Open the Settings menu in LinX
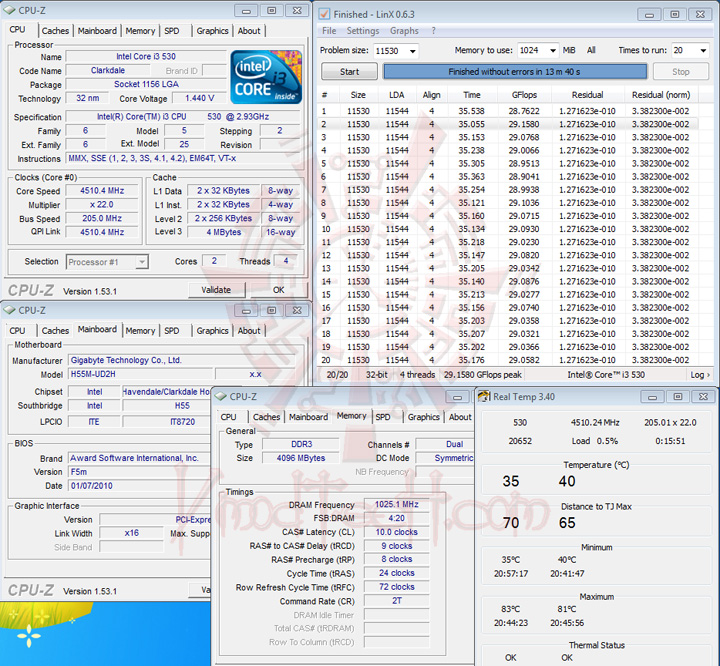 [x=363, y=31]
